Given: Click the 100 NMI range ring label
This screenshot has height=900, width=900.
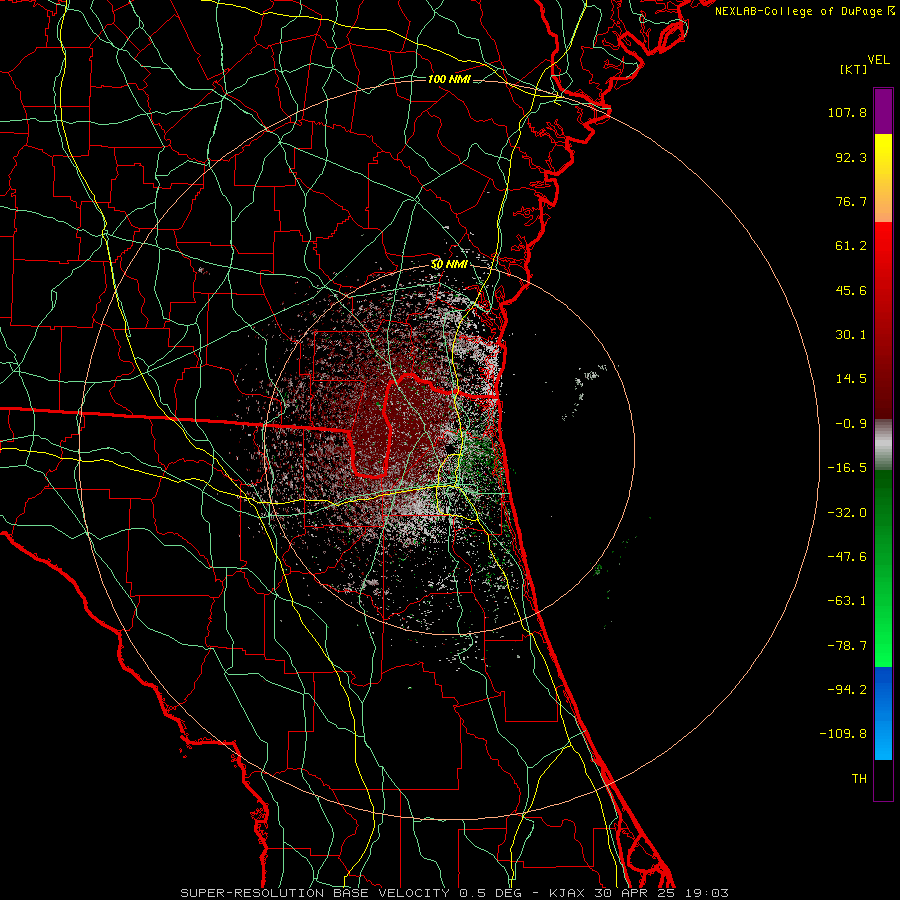Looking at the screenshot, I should [449, 79].
